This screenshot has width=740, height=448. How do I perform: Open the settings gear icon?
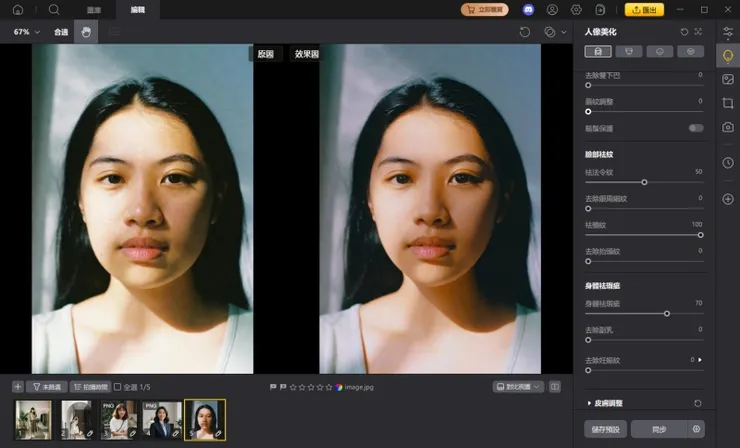[x=576, y=9]
